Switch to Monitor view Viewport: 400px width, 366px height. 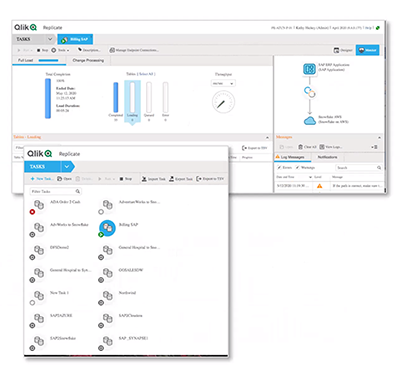367,50
